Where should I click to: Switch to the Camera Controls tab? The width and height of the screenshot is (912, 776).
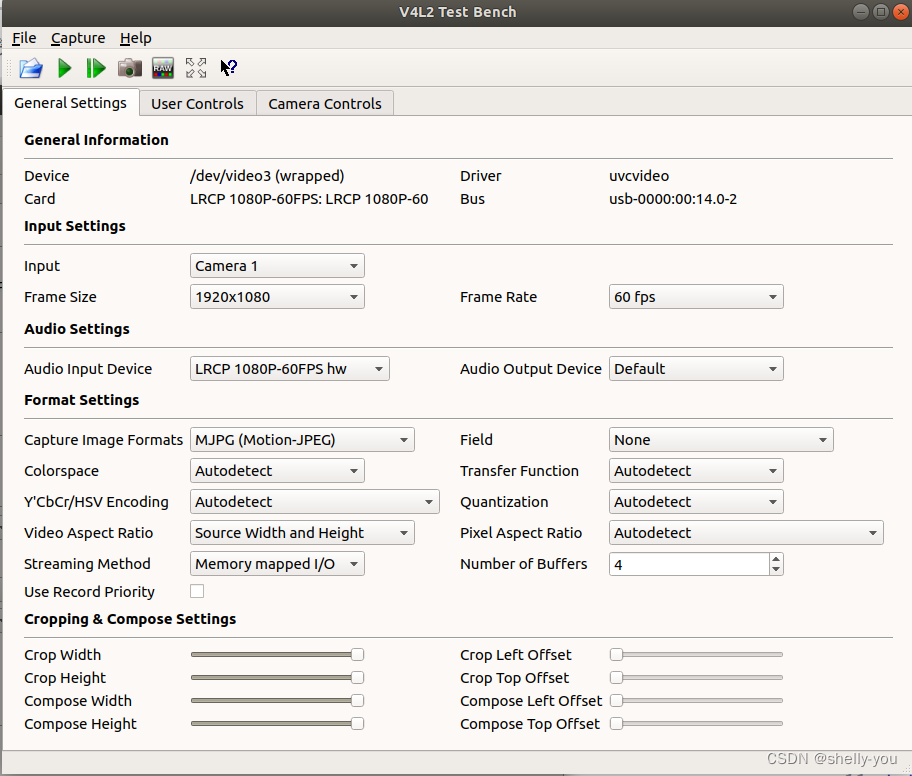coord(325,103)
